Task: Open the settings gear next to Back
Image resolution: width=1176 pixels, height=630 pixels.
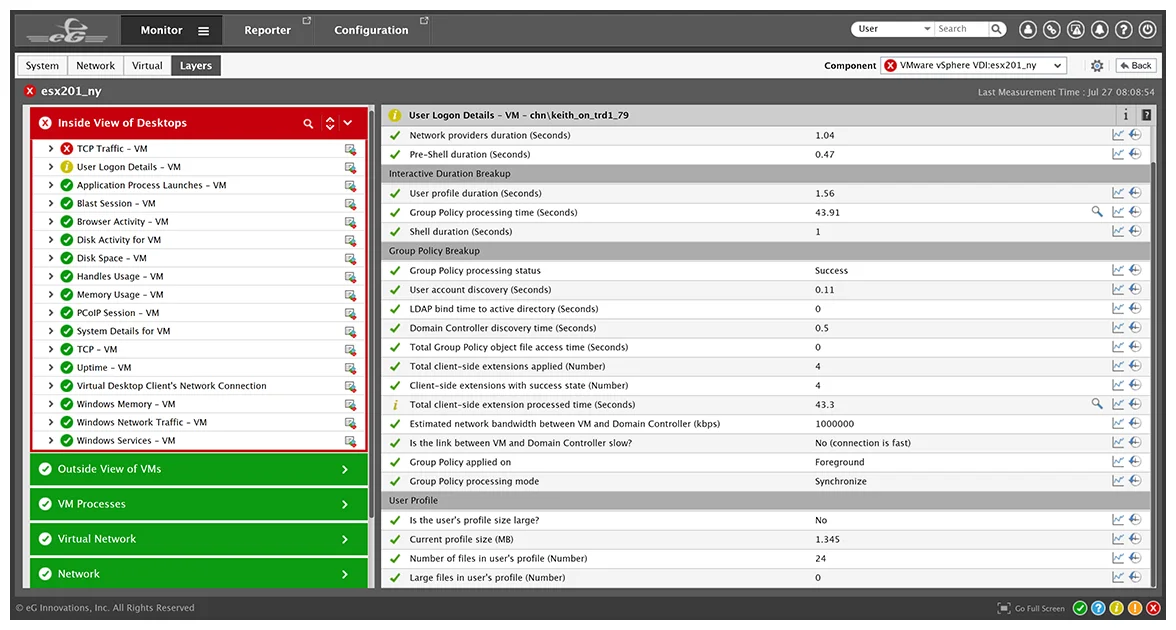Action: 1096,66
